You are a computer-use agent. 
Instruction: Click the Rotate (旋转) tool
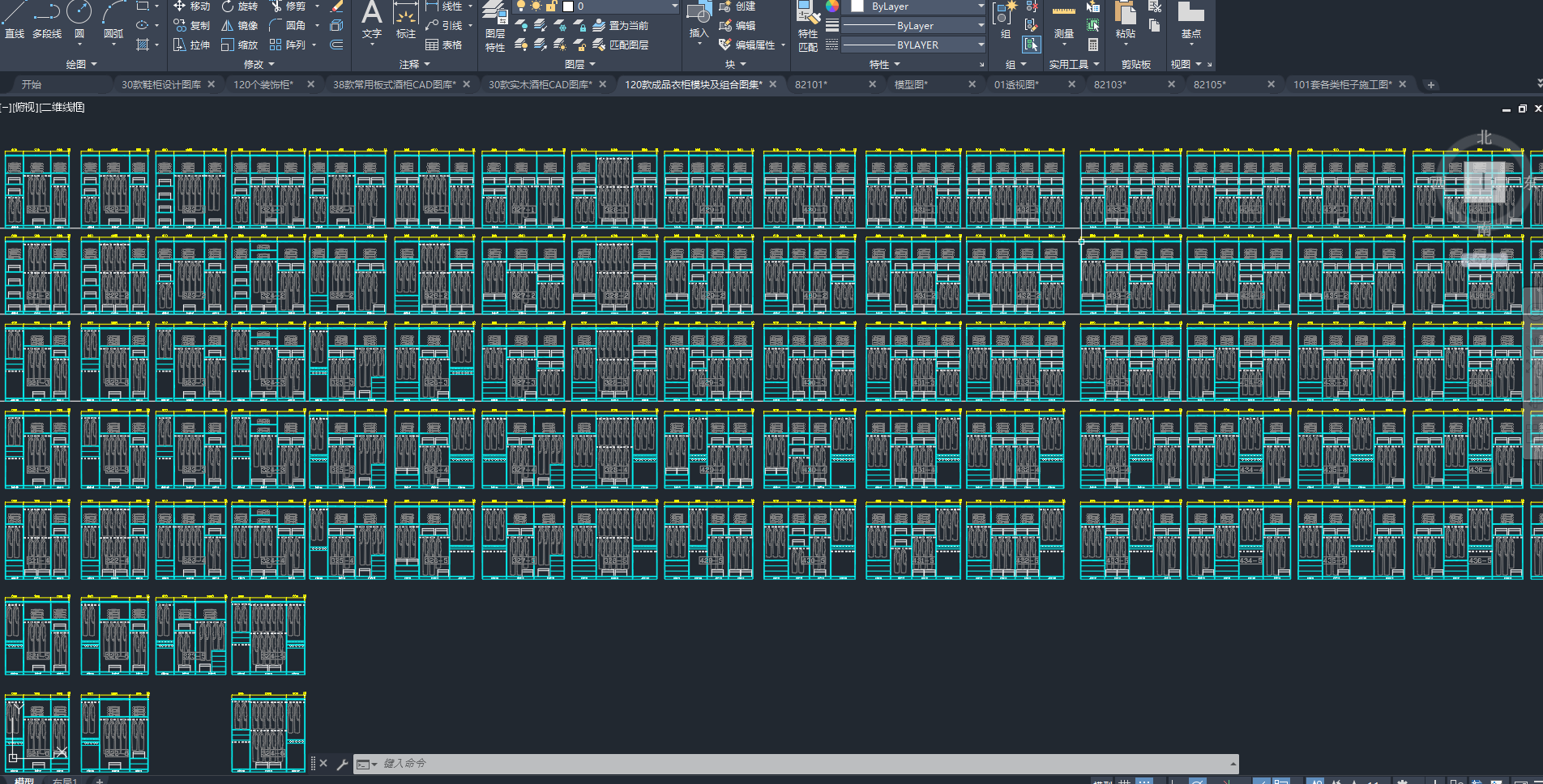click(240, 6)
